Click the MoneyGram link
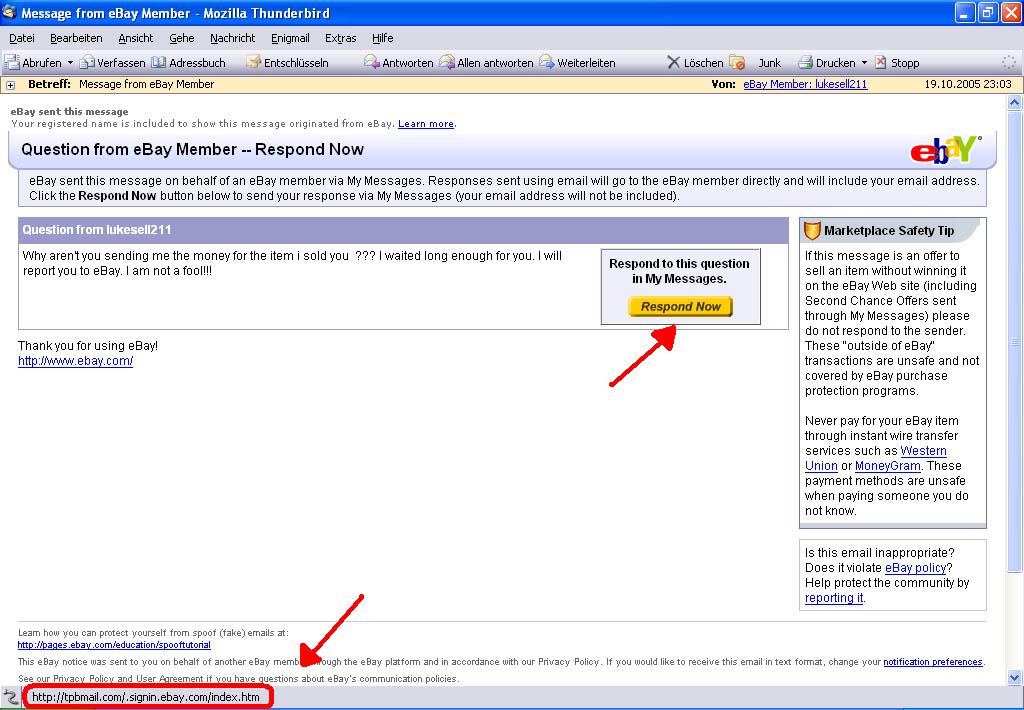This screenshot has height=710, width=1024. (888, 466)
